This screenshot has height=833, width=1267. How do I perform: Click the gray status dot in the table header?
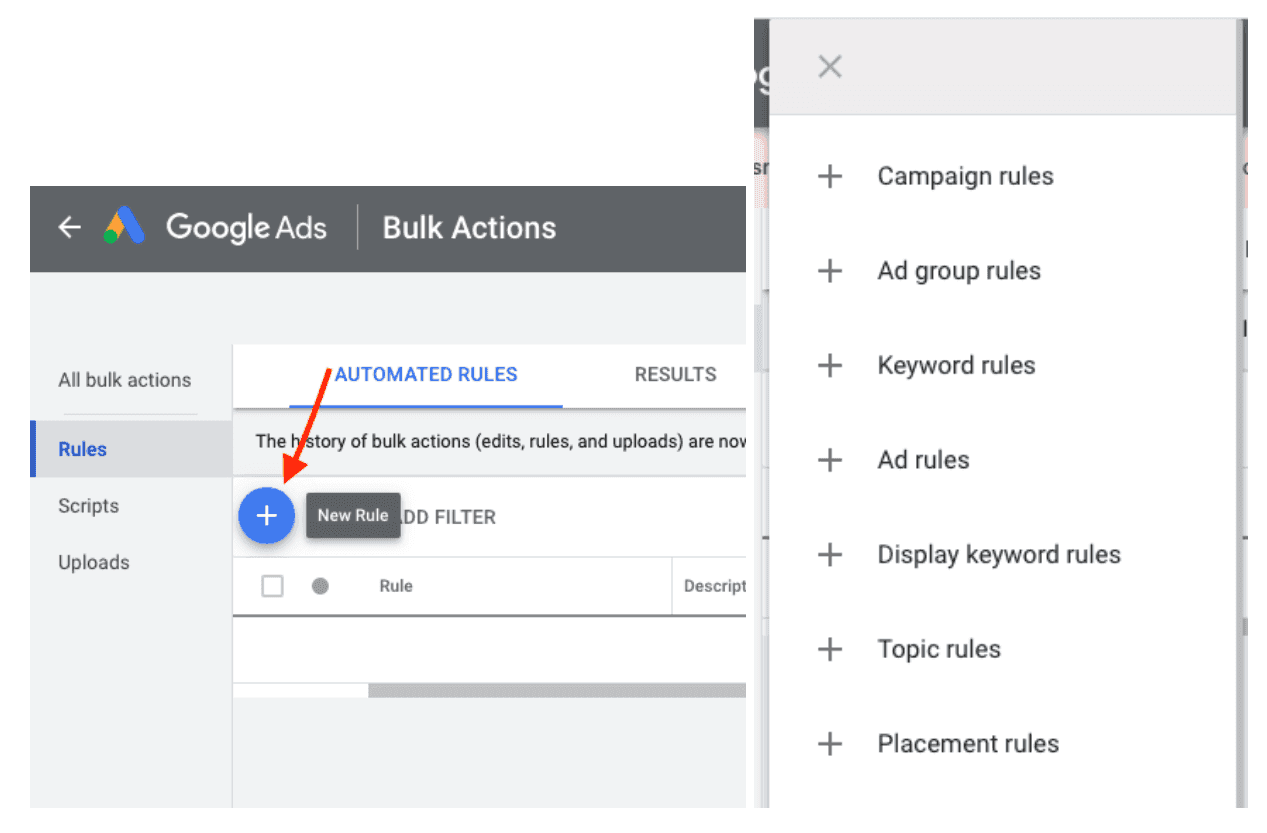point(320,586)
